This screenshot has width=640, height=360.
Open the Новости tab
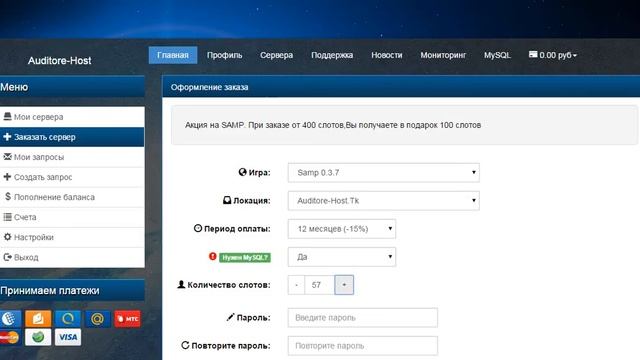tap(387, 55)
